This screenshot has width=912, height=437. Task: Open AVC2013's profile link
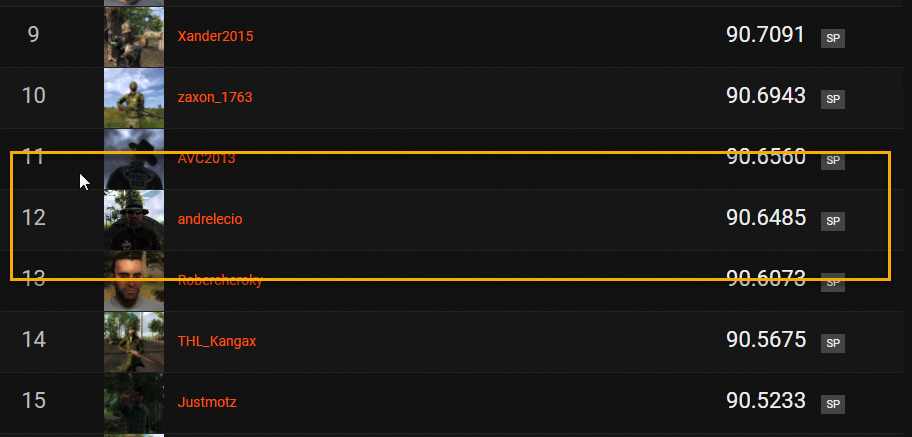click(207, 159)
